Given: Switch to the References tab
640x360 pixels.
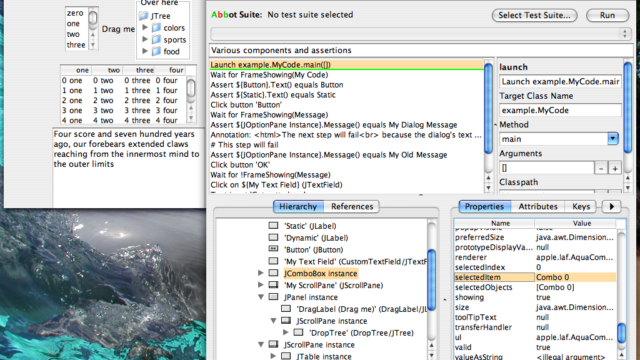Looking at the screenshot, I should click(352, 207).
